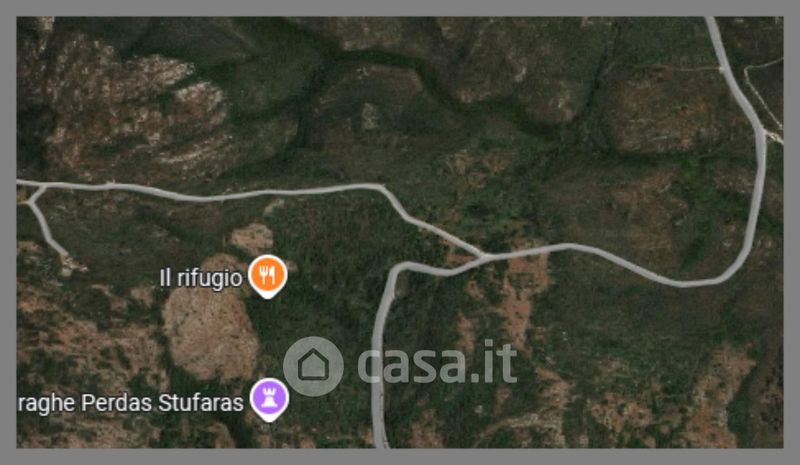Click the road at the map's top edge
The height and width of the screenshot is (465, 800).
point(712,26)
